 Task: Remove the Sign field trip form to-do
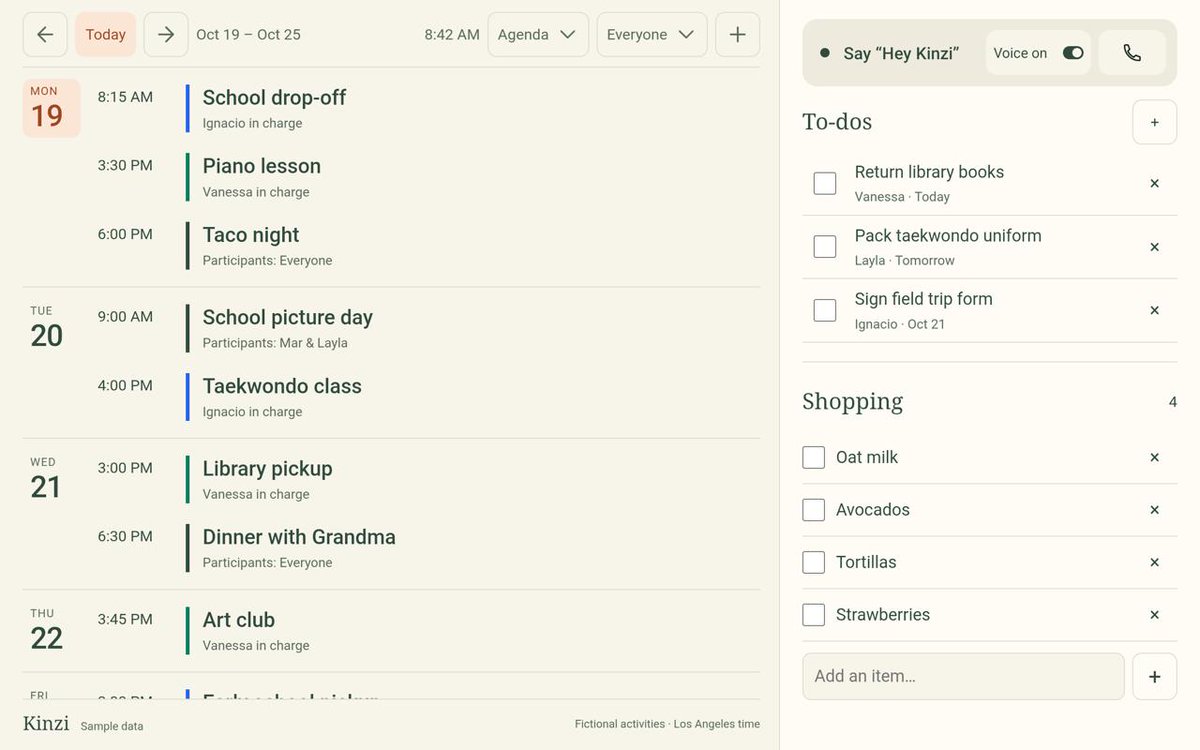[1154, 310]
